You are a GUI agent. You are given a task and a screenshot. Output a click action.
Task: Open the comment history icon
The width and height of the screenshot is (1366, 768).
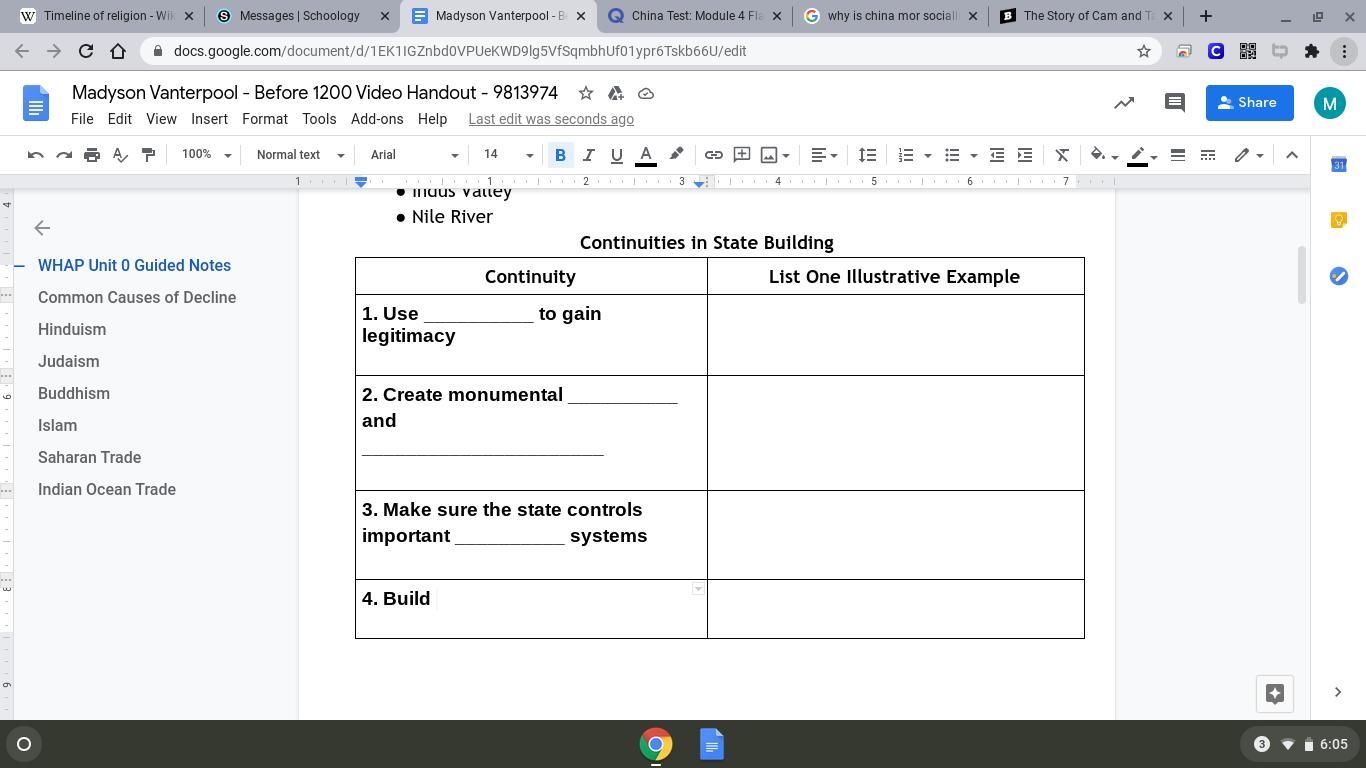tap(1175, 103)
